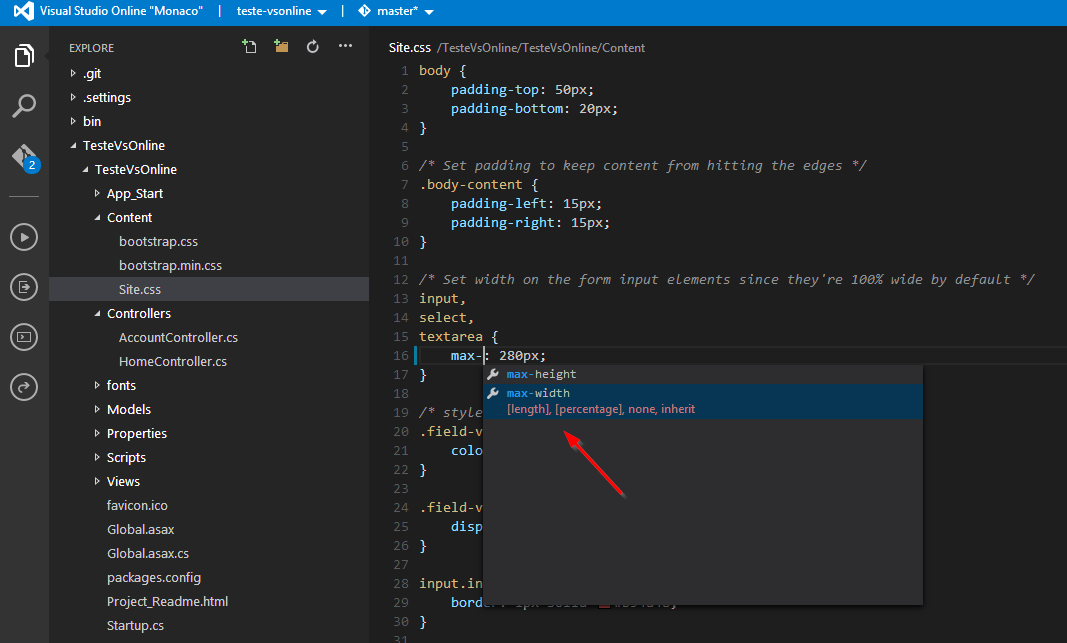Select Site.css in the file tree

point(209,289)
